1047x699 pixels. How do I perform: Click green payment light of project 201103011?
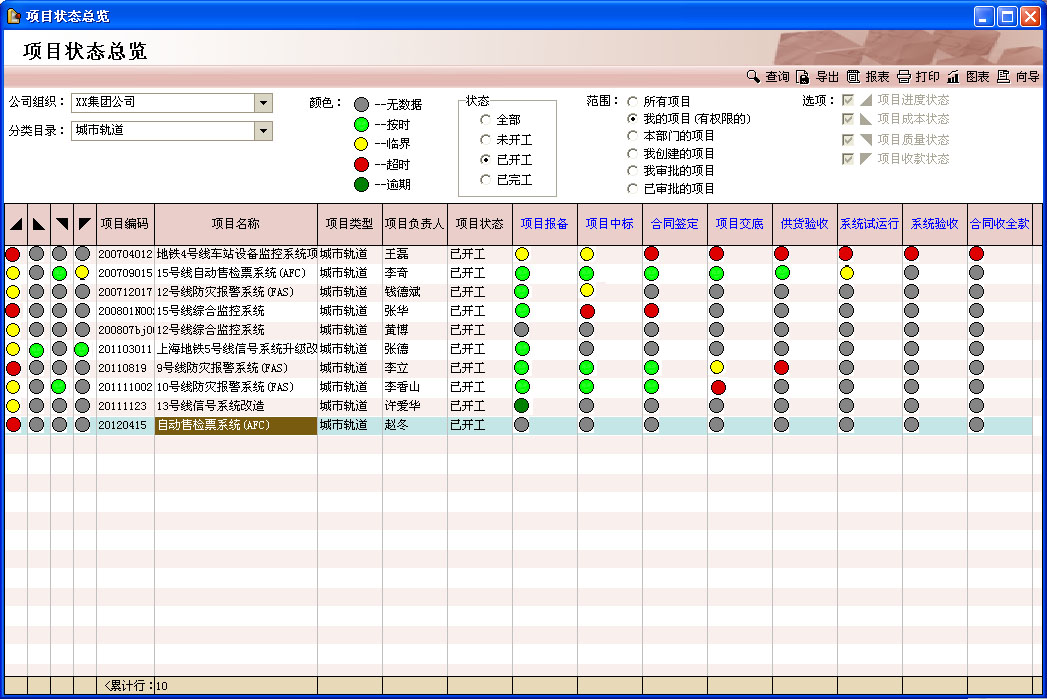tap(81, 349)
